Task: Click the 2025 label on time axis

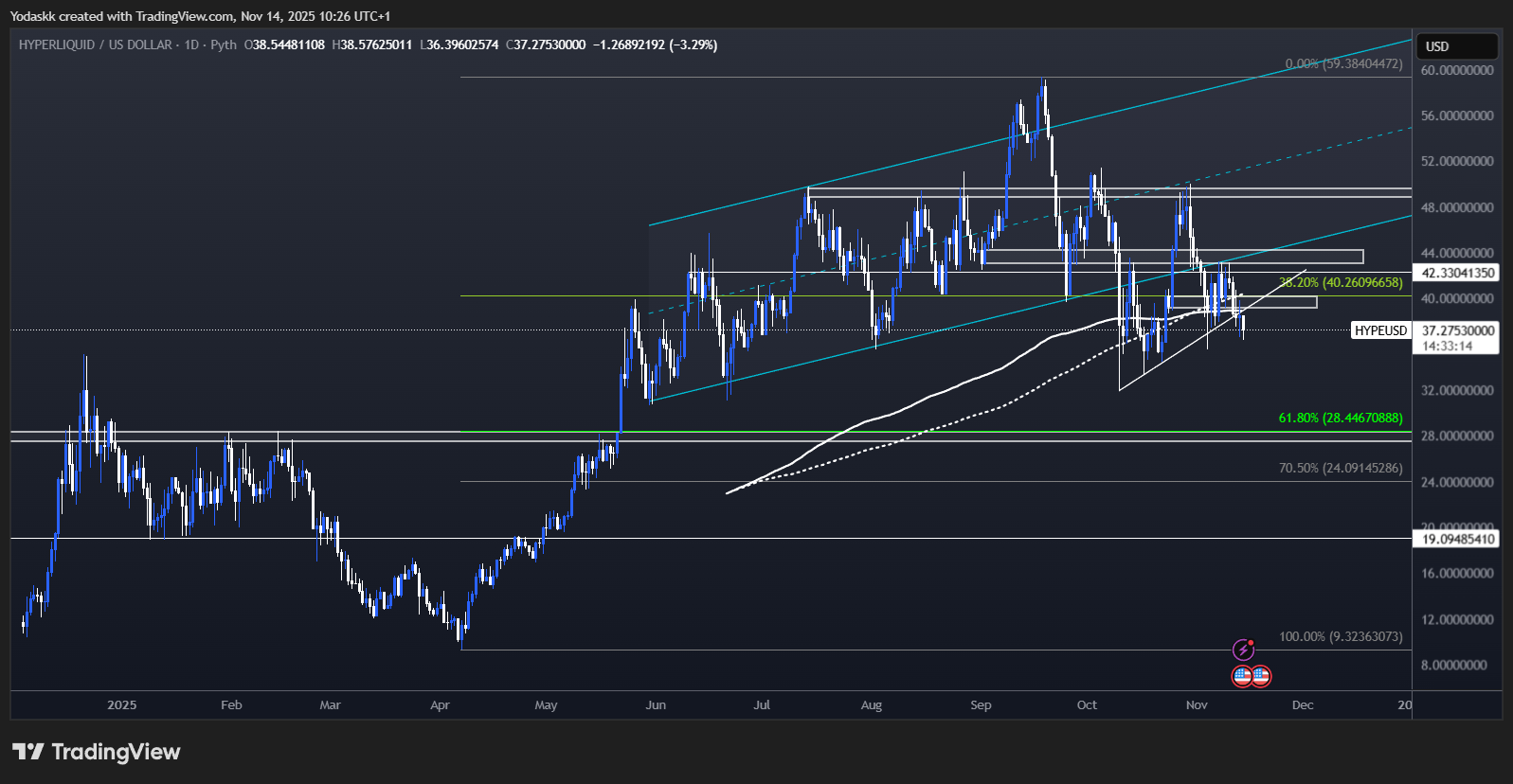Action: click(x=121, y=705)
